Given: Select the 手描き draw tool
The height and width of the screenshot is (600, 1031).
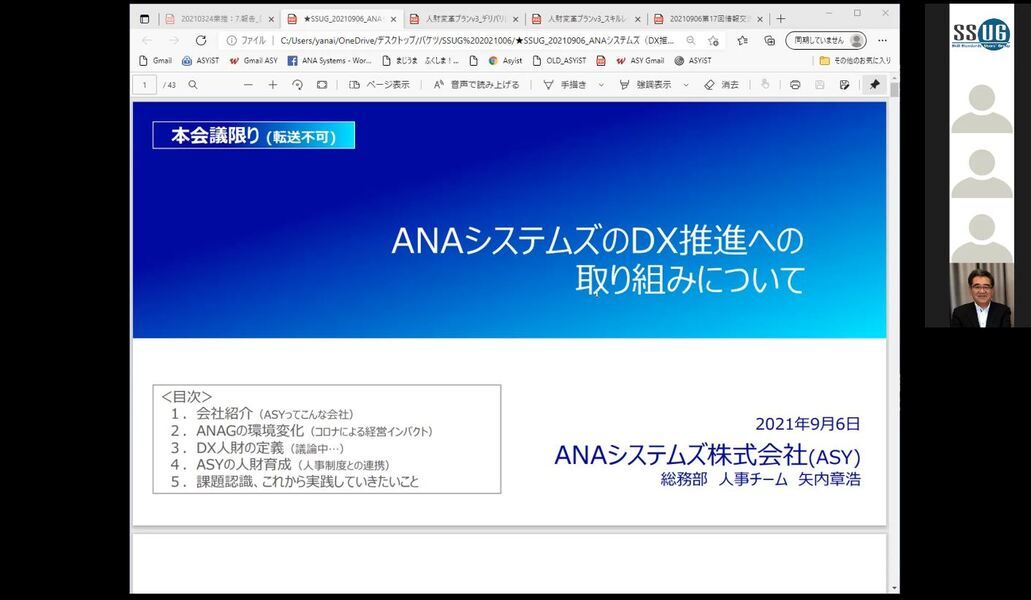Looking at the screenshot, I should pyautogui.click(x=564, y=85).
